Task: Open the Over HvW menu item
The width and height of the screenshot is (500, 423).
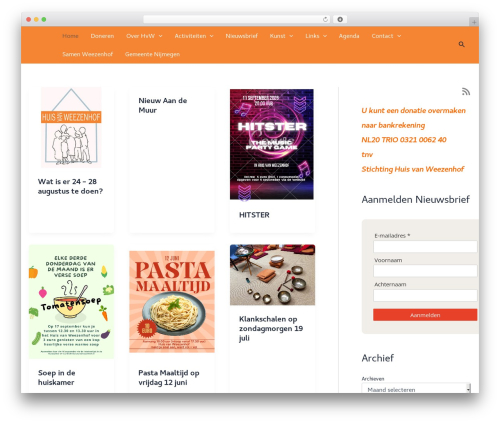Action: click(x=140, y=36)
